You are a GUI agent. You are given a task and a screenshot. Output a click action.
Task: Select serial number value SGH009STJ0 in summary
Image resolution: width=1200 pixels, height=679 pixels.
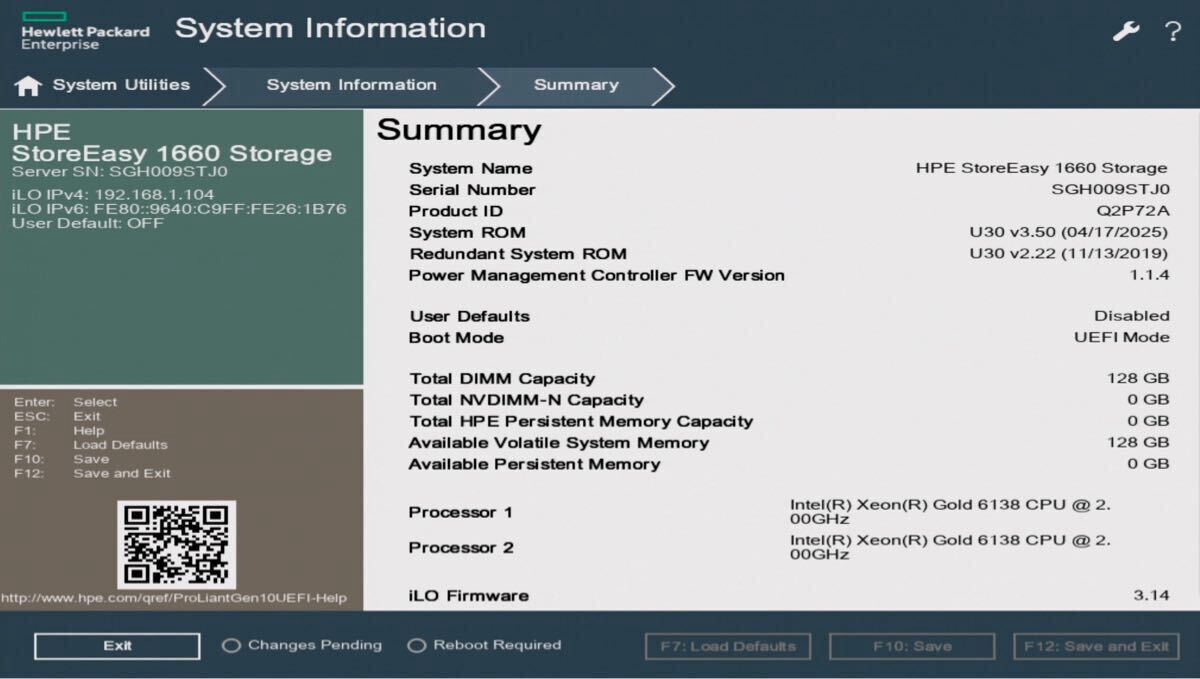[x=1110, y=190]
